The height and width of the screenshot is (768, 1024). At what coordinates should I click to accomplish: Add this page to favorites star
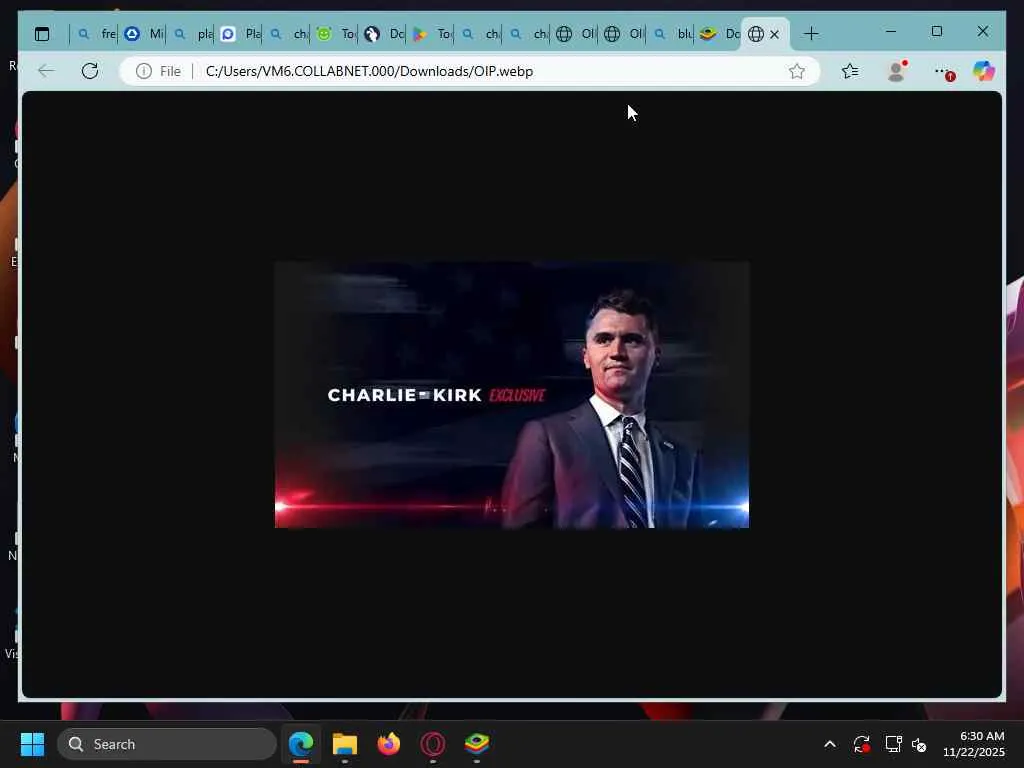[x=796, y=71]
